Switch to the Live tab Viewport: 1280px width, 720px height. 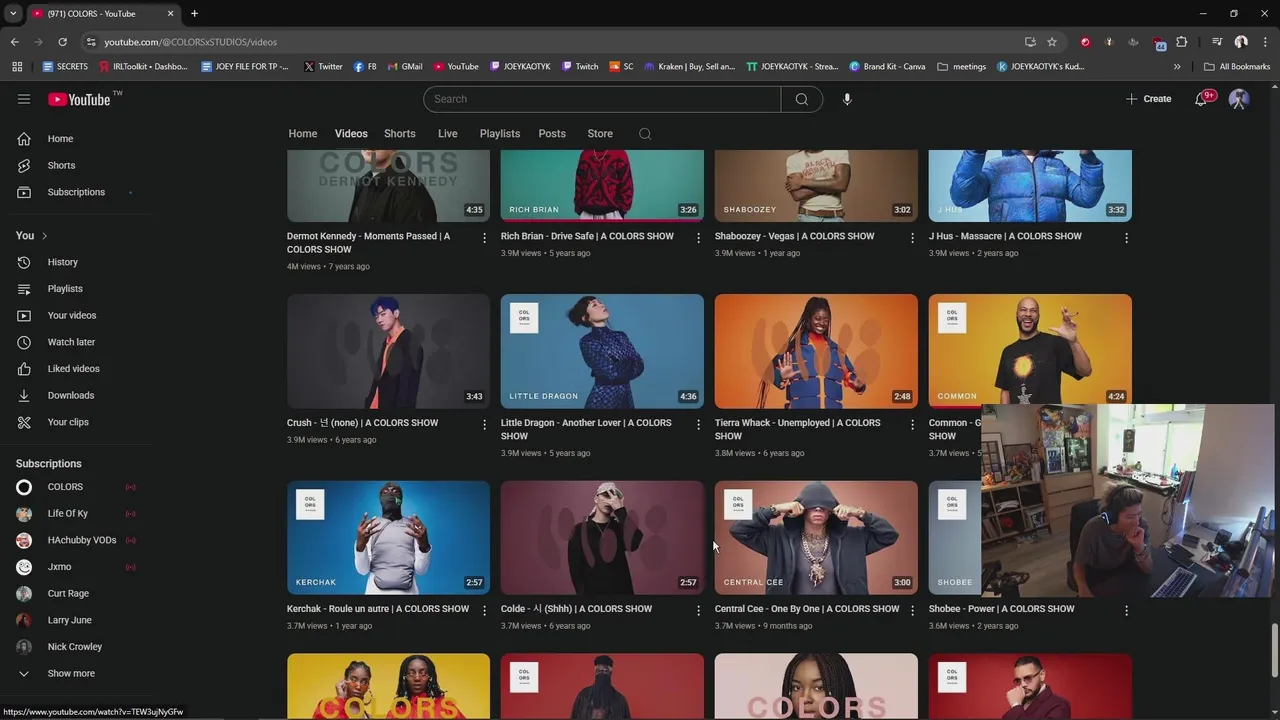click(x=447, y=134)
